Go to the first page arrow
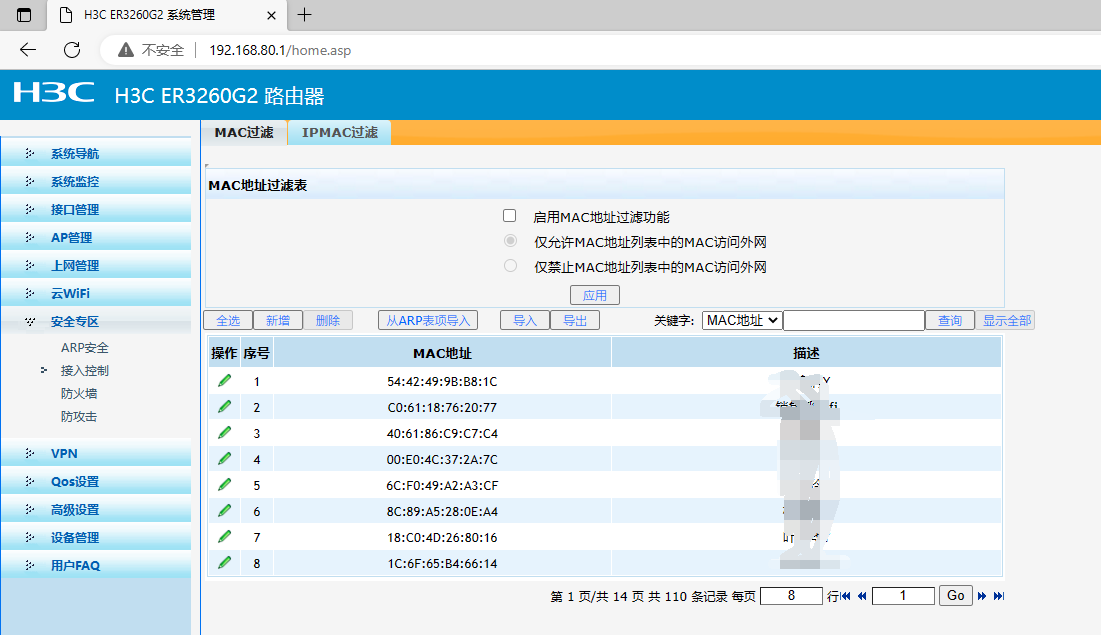This screenshot has height=635, width=1101. 845,596
